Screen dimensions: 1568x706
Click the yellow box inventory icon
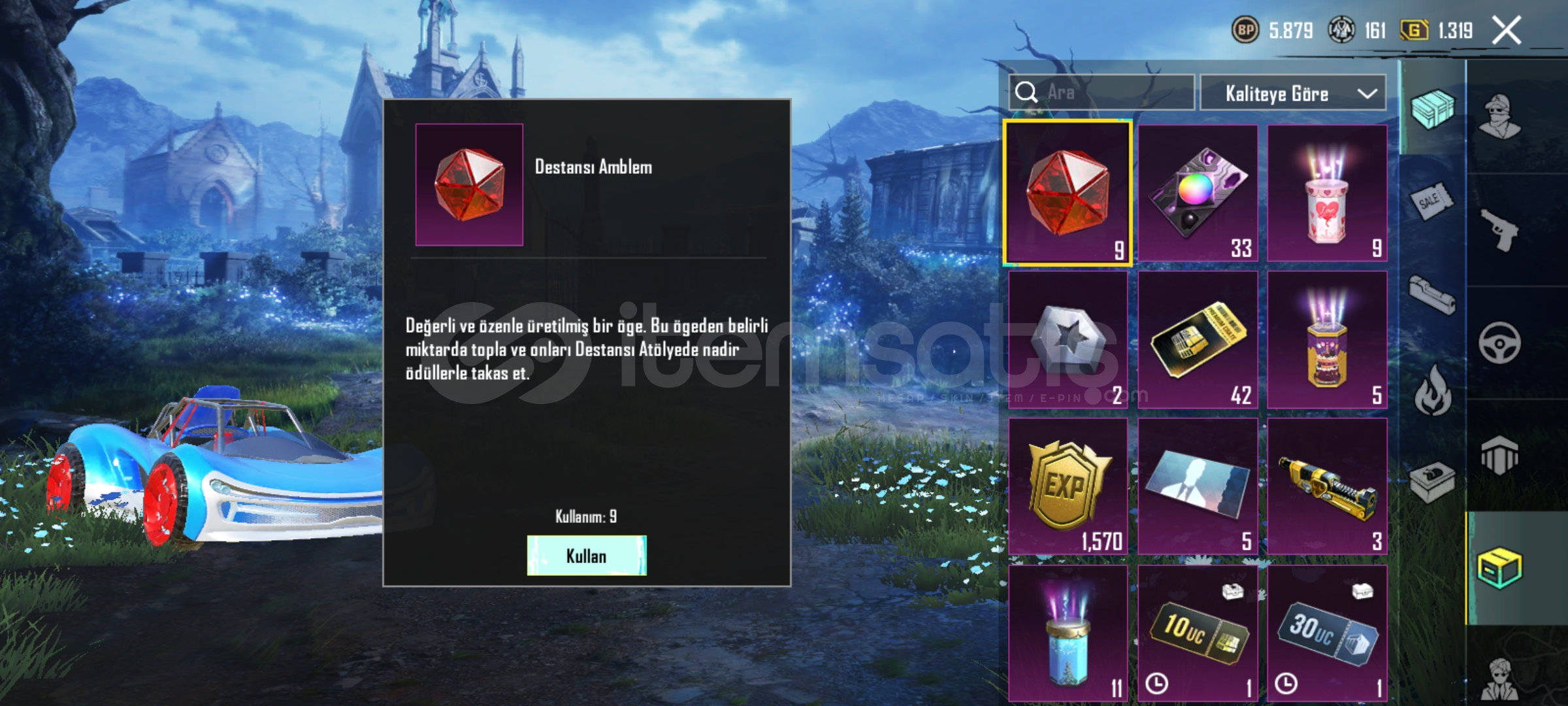(1499, 568)
